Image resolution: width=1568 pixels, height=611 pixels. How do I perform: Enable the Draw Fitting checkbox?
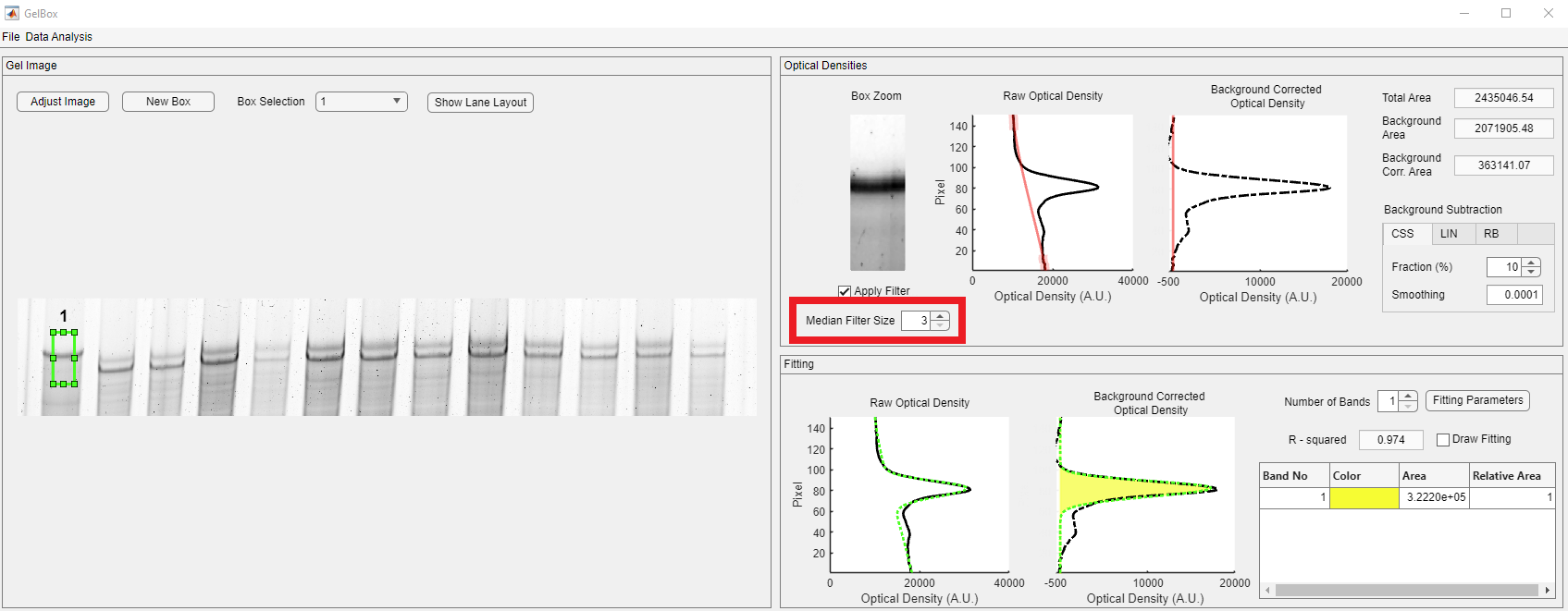1443,440
